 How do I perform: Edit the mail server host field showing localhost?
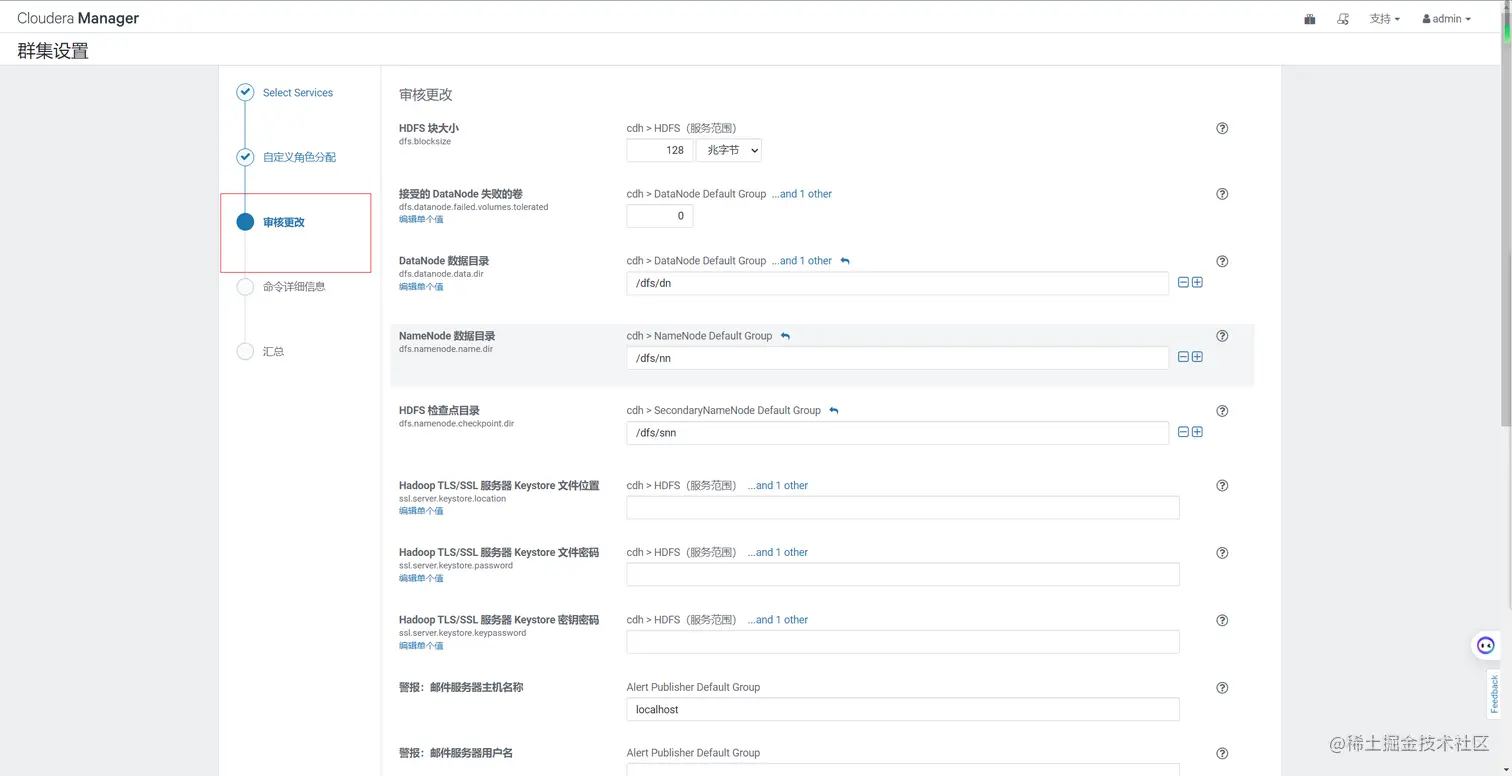coord(903,709)
